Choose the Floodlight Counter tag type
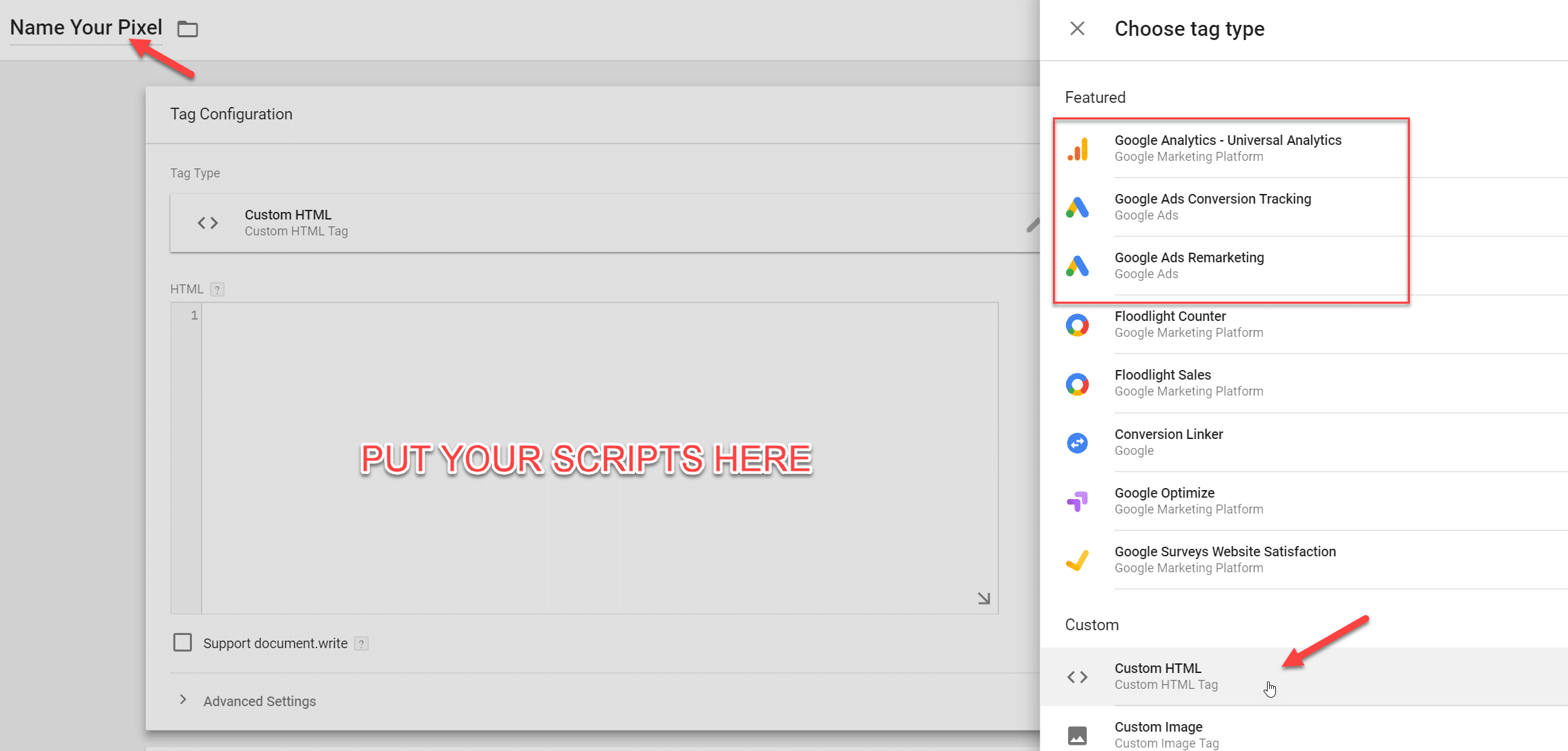 (1304, 324)
